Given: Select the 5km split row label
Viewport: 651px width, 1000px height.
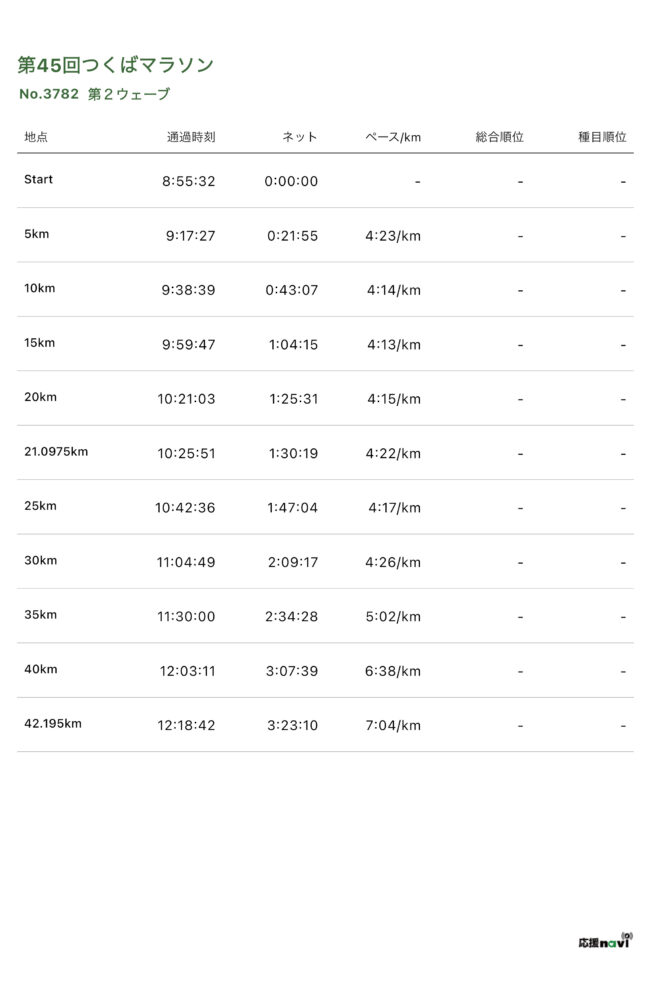Looking at the screenshot, I should [37, 234].
